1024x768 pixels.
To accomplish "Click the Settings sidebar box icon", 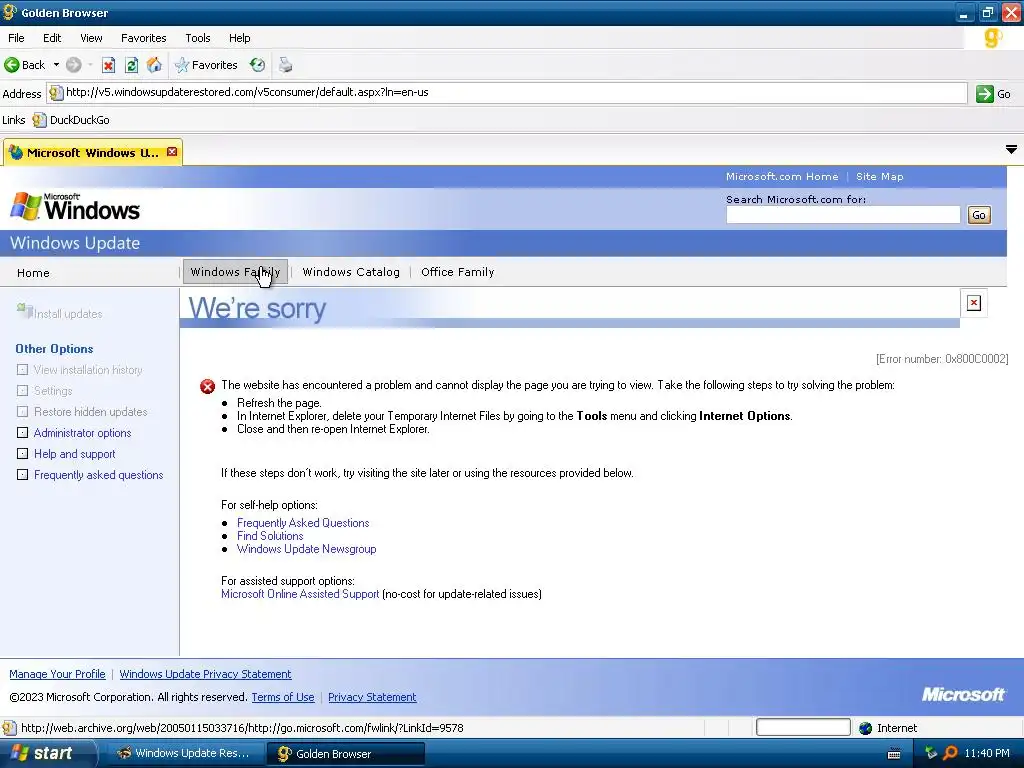I will (x=22, y=391).
